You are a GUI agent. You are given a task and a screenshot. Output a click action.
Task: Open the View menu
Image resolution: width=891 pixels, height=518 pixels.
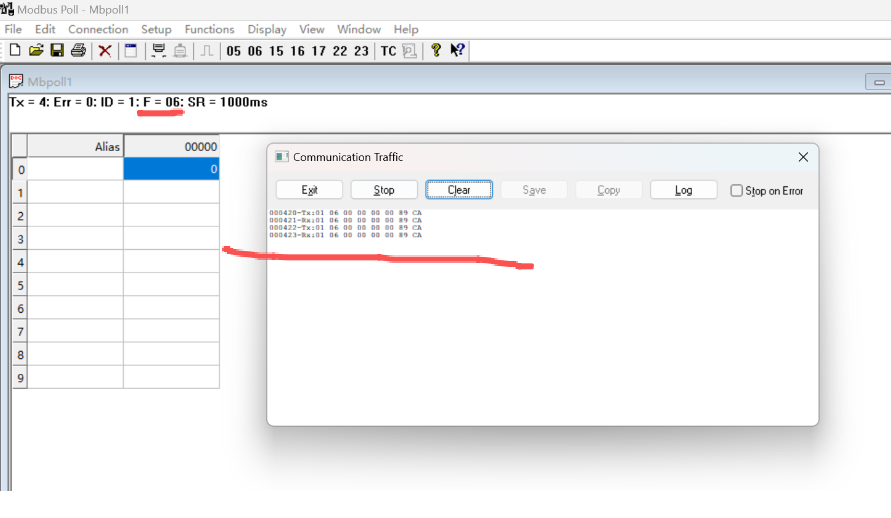tap(312, 29)
